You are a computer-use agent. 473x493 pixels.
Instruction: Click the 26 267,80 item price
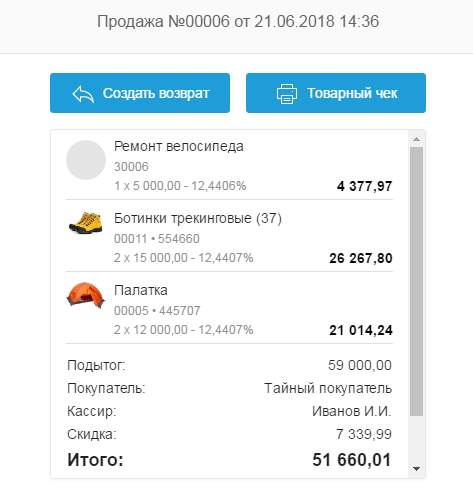361,258
